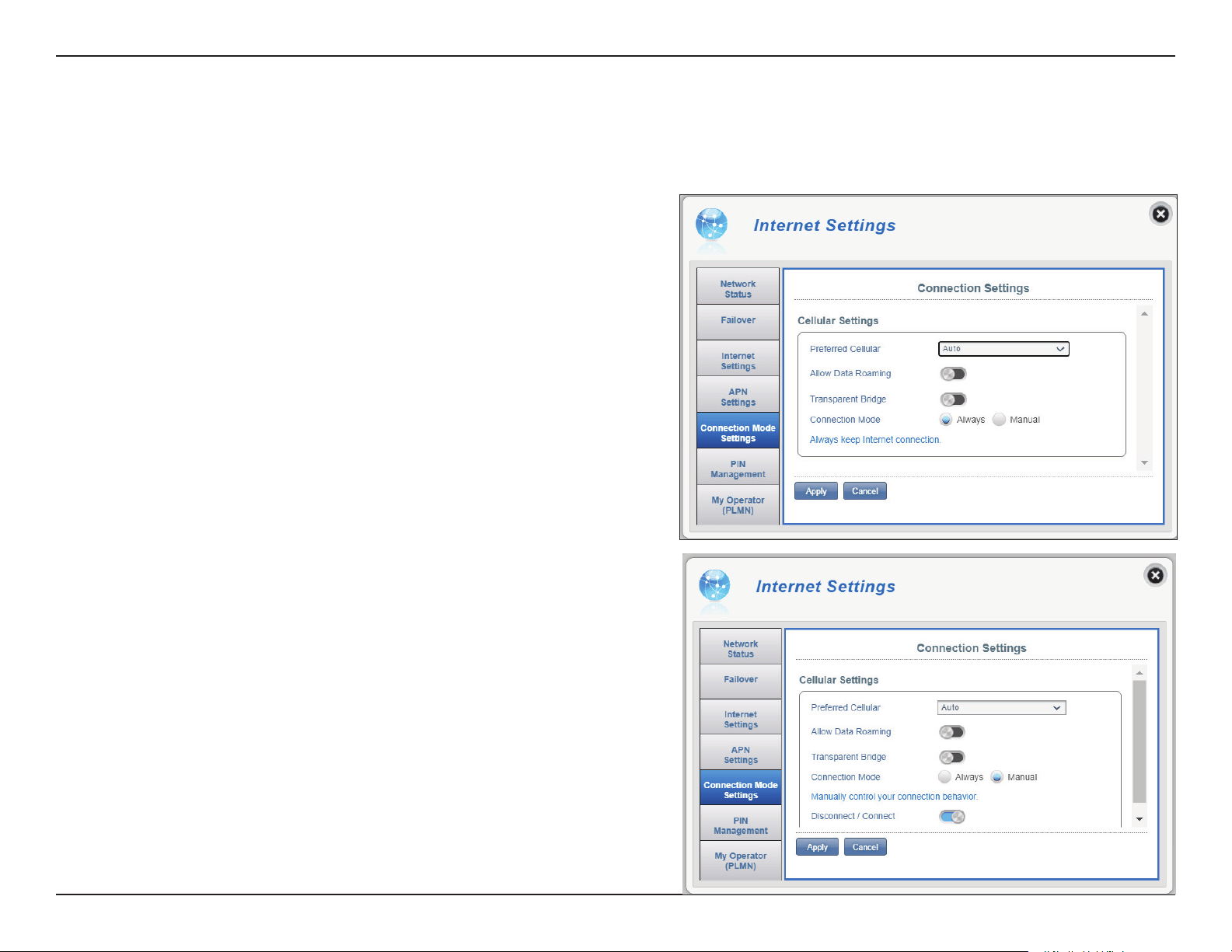Image resolution: width=1232 pixels, height=952 pixels.
Task: Click Apply in the lower dialog
Action: [817, 847]
